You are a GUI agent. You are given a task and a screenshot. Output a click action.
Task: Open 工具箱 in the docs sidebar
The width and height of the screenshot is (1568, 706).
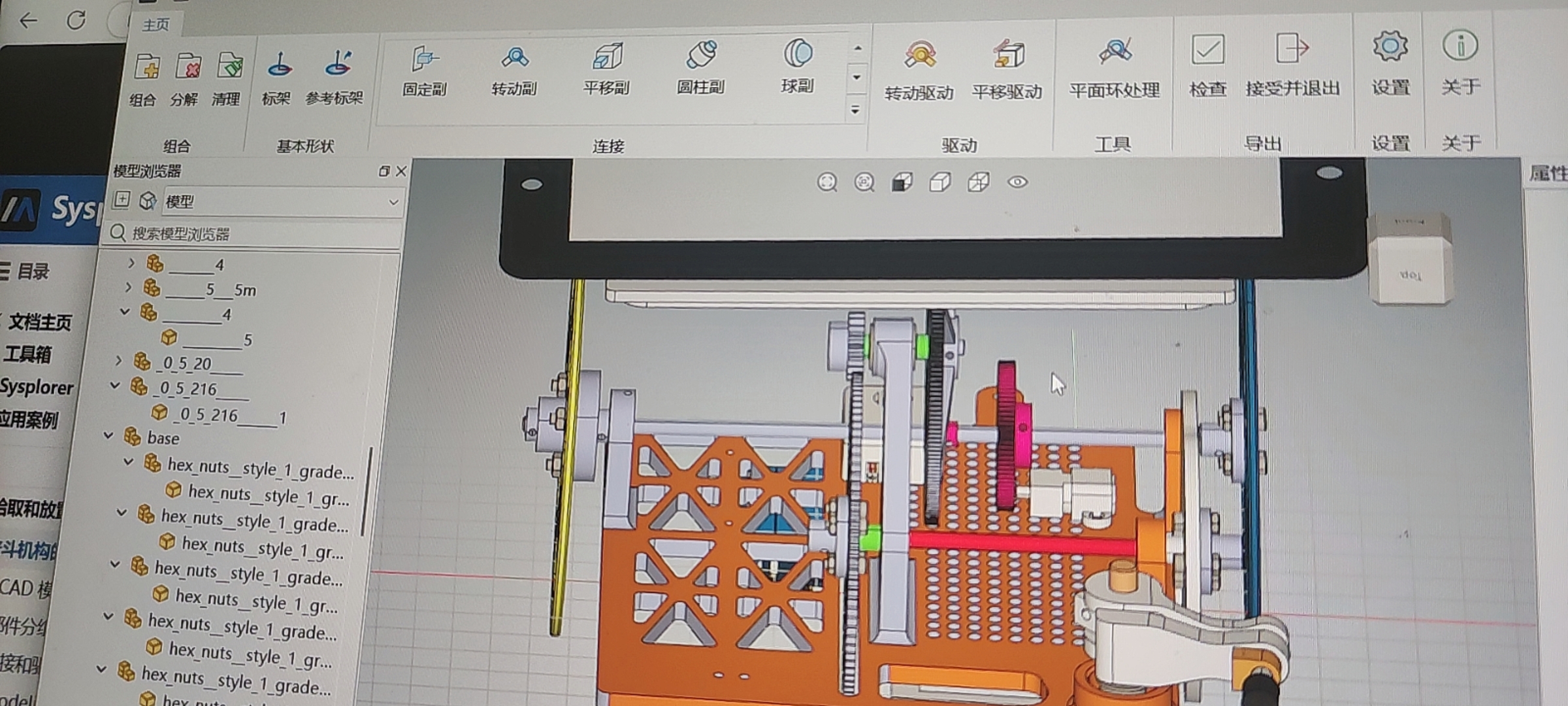tap(27, 354)
